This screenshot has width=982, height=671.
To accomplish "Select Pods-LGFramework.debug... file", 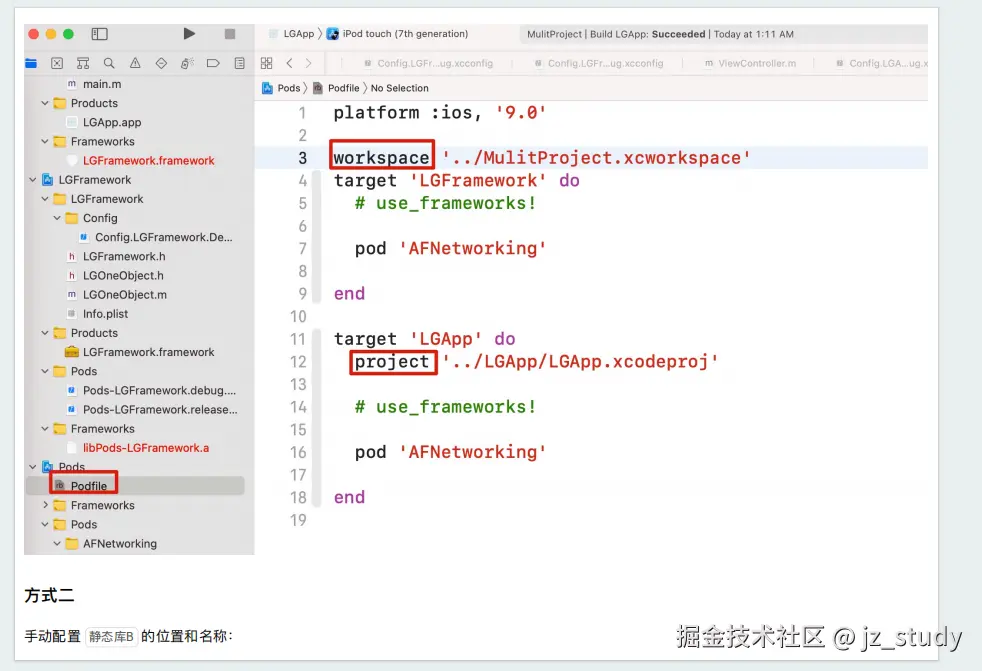I will tap(159, 390).
